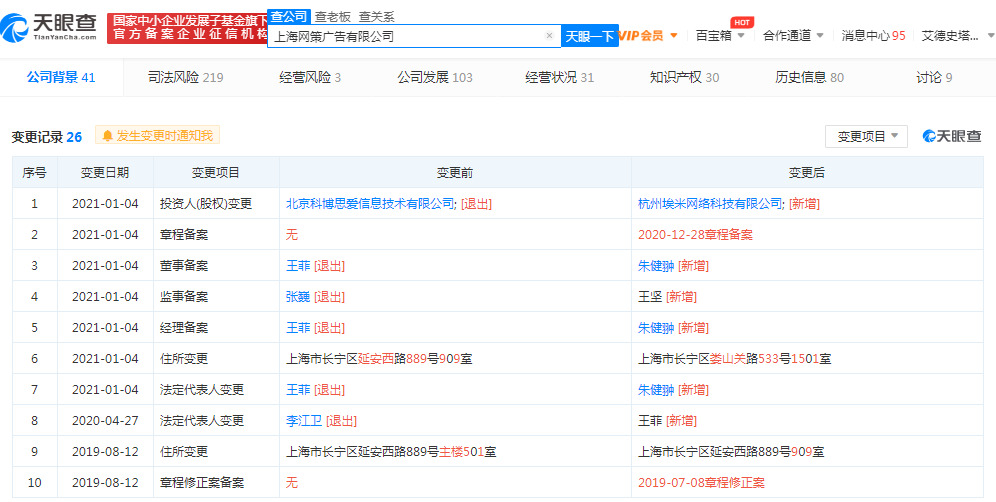Click 发生变更时通知我 button
The height and width of the screenshot is (502, 996).
pos(158,135)
